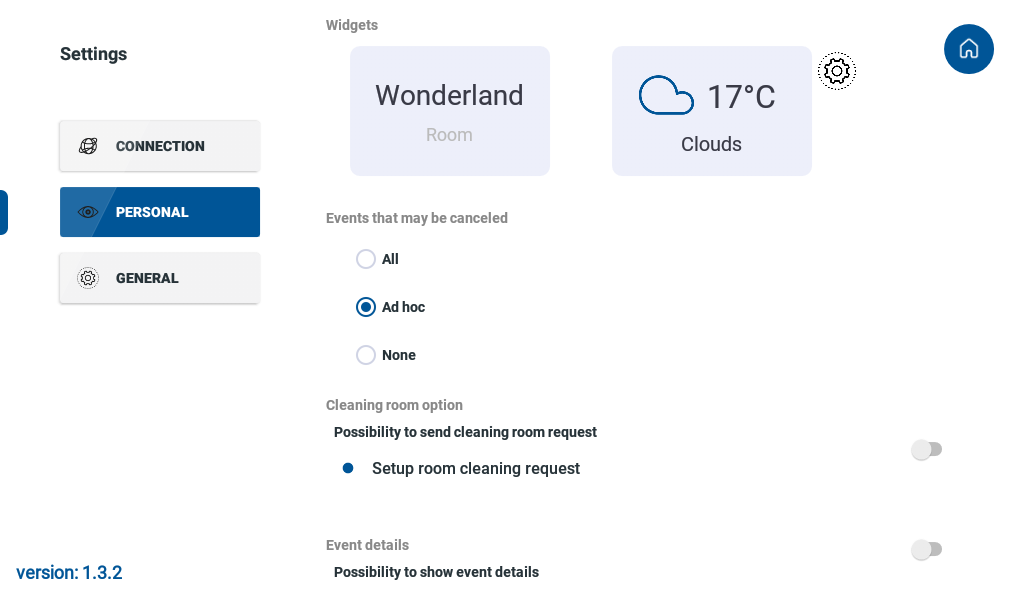Open Setup room cleaning request
This screenshot has height=600, width=1024.
point(476,469)
